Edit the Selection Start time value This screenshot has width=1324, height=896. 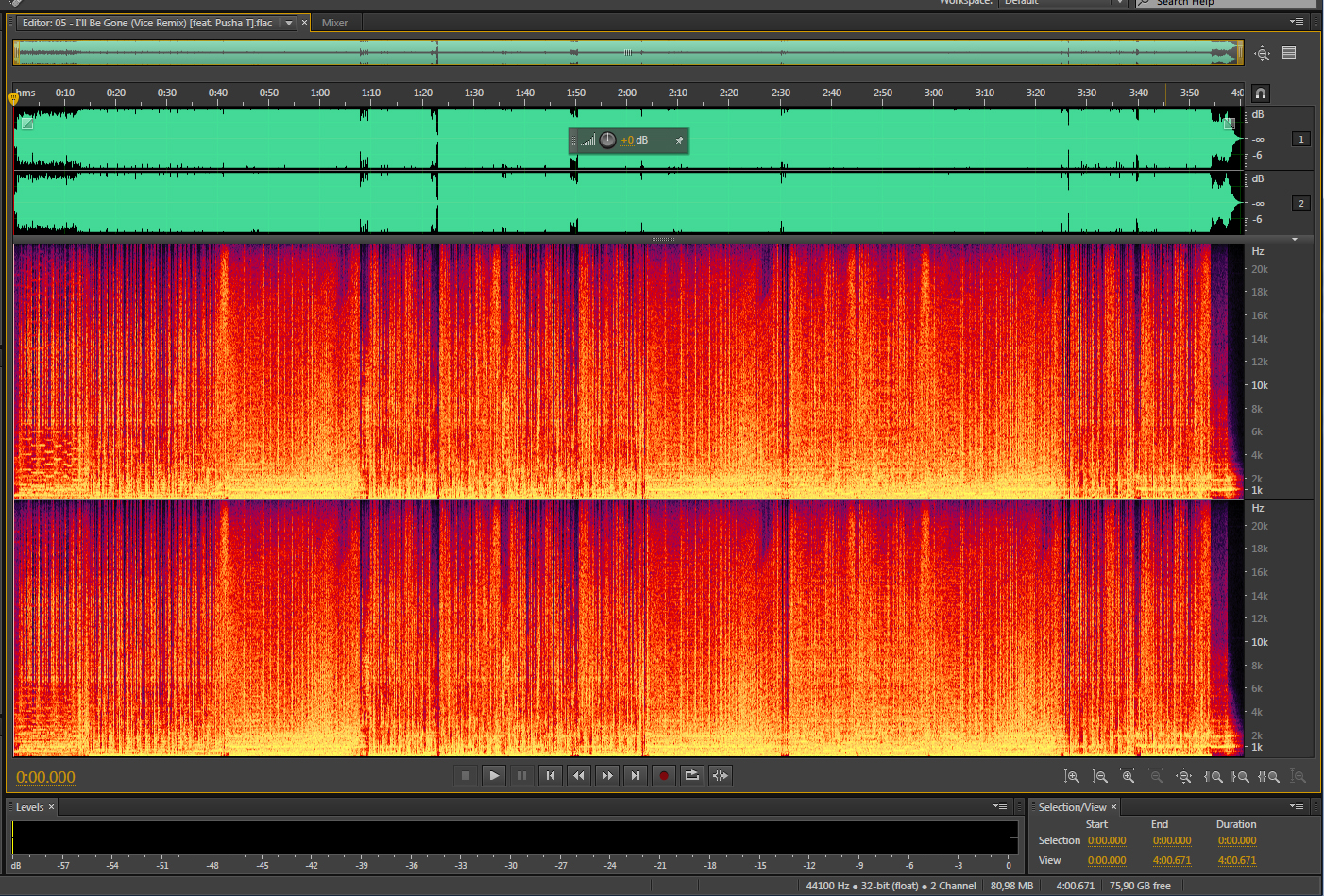coord(1107,840)
